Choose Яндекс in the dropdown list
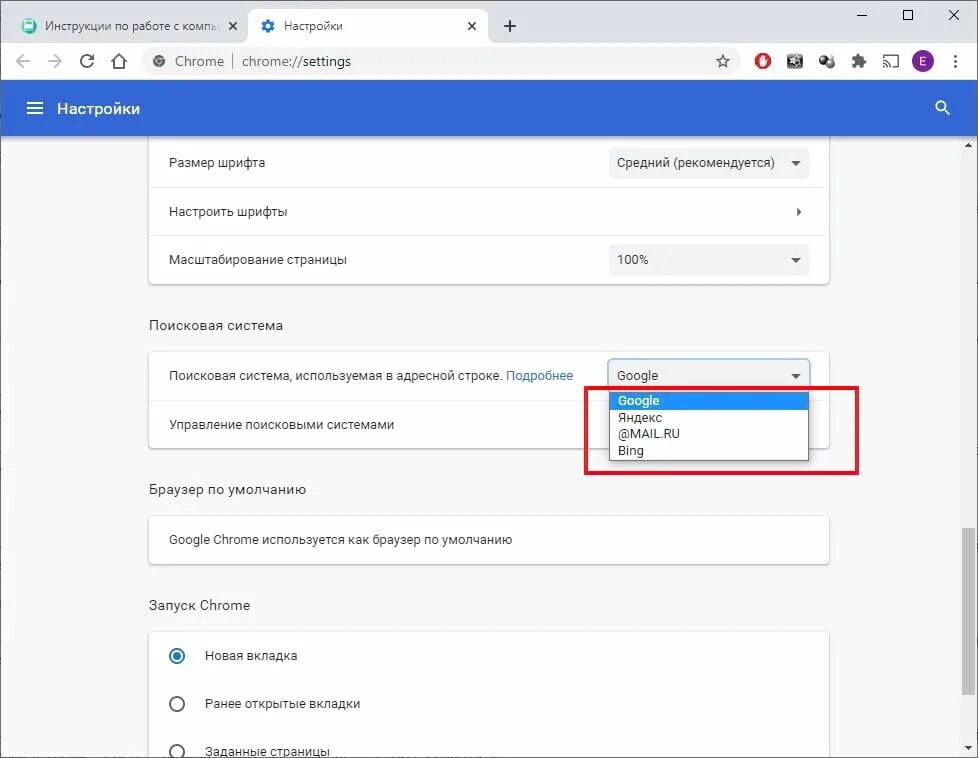 (x=709, y=417)
